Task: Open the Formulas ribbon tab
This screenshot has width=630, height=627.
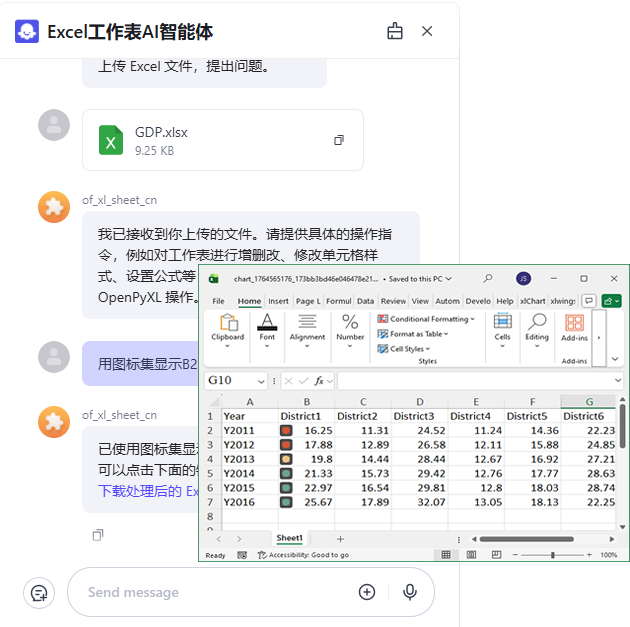Action: tap(338, 301)
